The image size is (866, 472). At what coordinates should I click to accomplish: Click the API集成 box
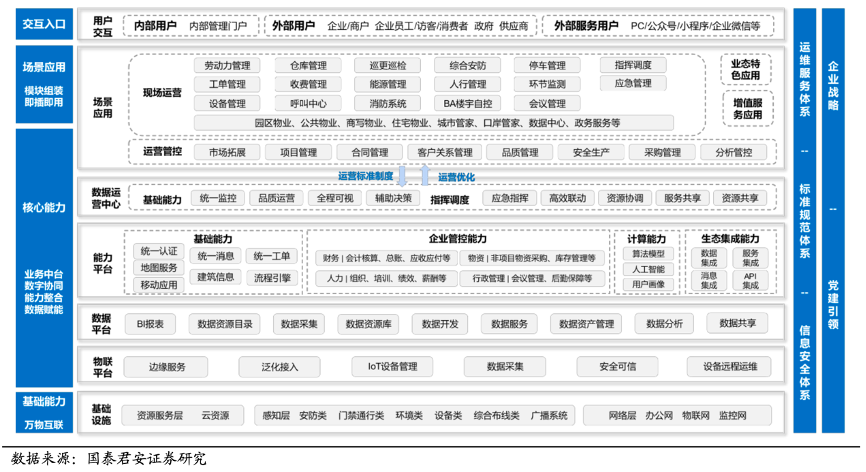750,280
